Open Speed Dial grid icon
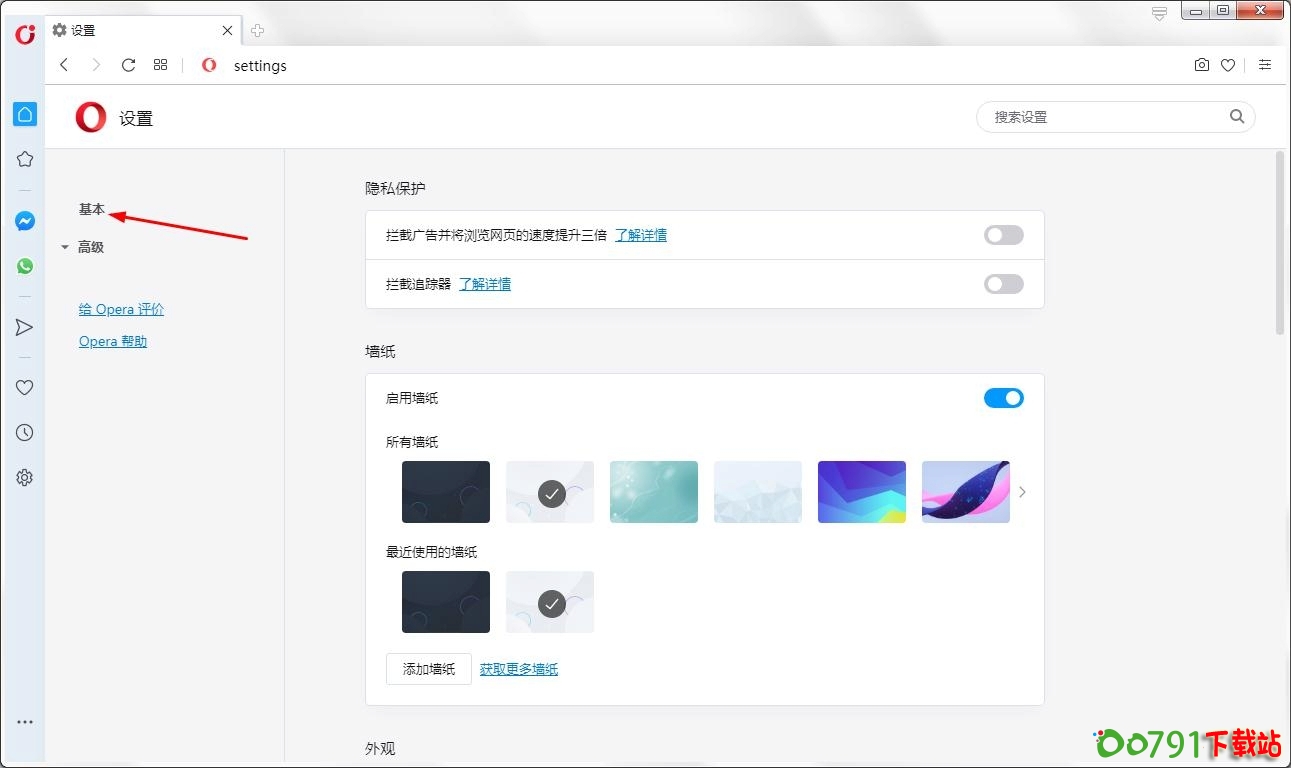The width and height of the screenshot is (1291, 768). pyautogui.click(x=160, y=65)
